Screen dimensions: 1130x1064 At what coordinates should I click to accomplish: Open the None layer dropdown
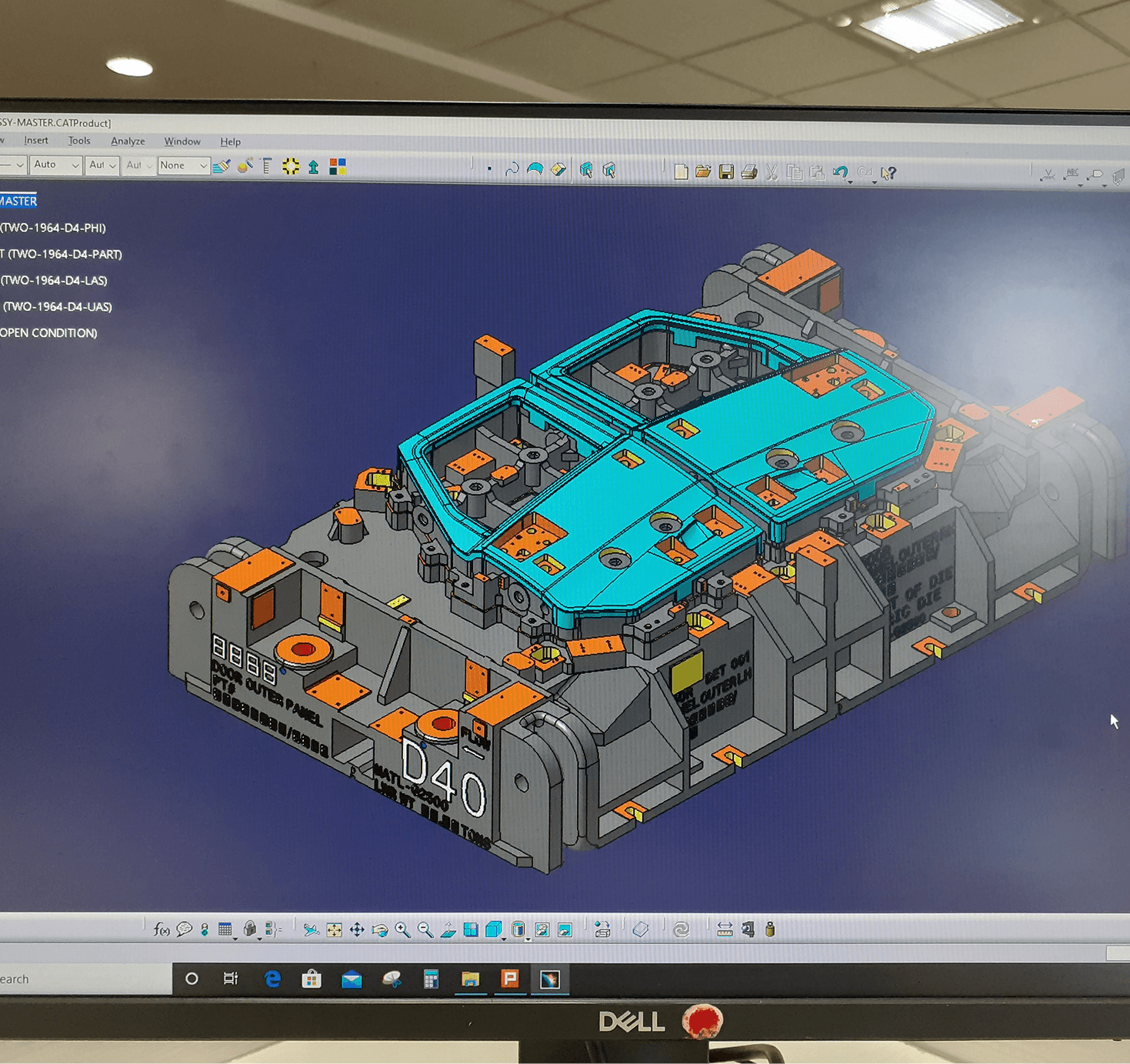pyautogui.click(x=183, y=165)
